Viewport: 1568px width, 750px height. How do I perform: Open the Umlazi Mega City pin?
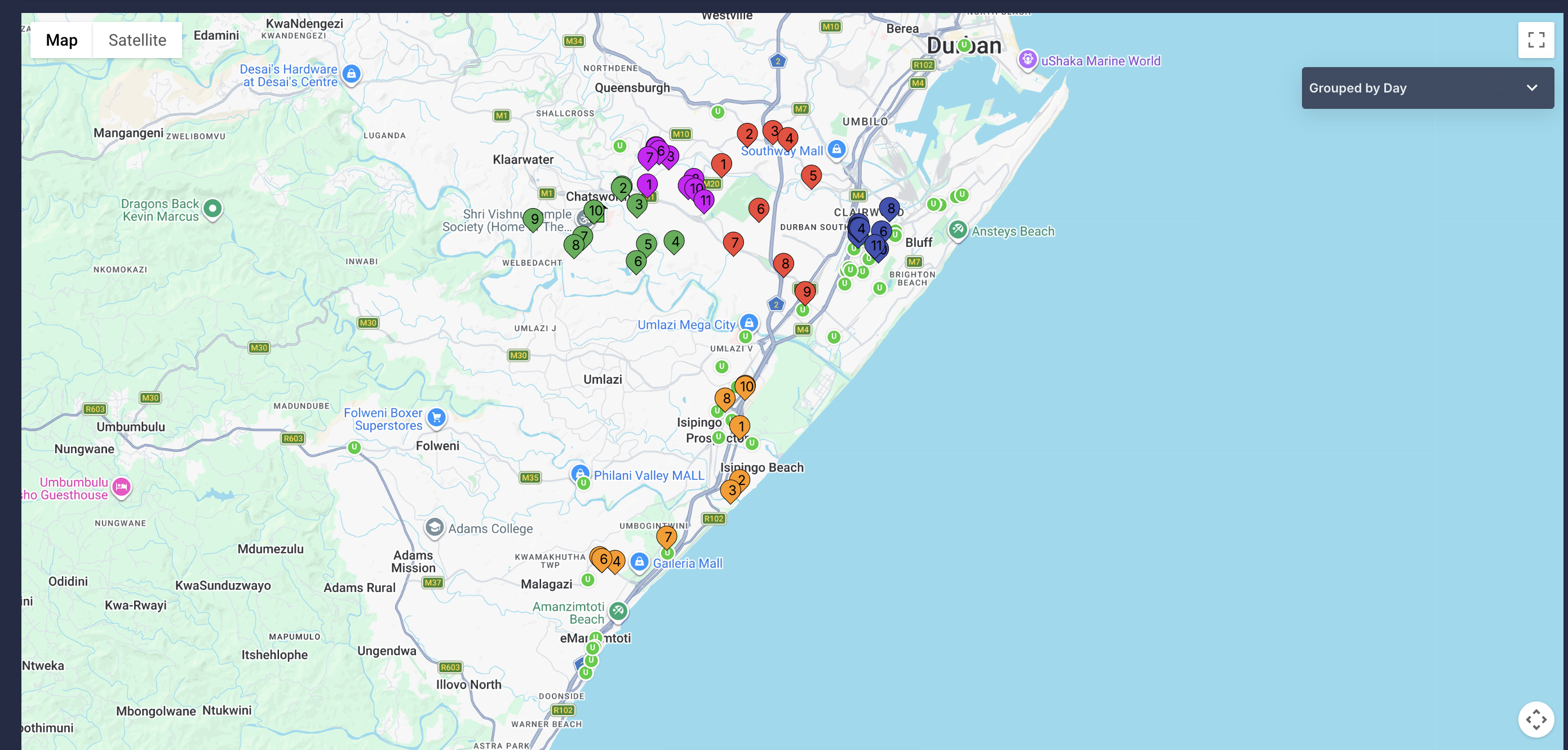pos(749,323)
